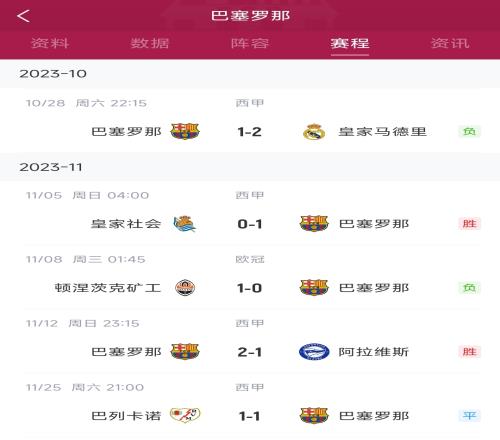Click the 顿涅茨克矿工 team name
The width and height of the screenshot is (500, 440).
[x=108, y=288]
